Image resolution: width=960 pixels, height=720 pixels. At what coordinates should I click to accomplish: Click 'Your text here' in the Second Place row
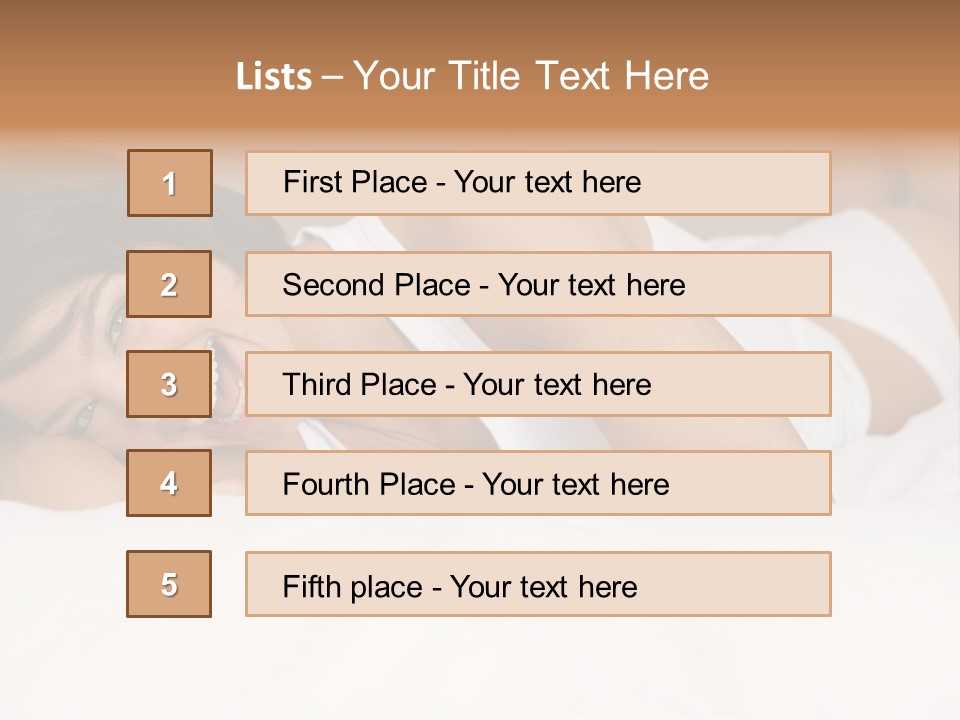tap(591, 285)
